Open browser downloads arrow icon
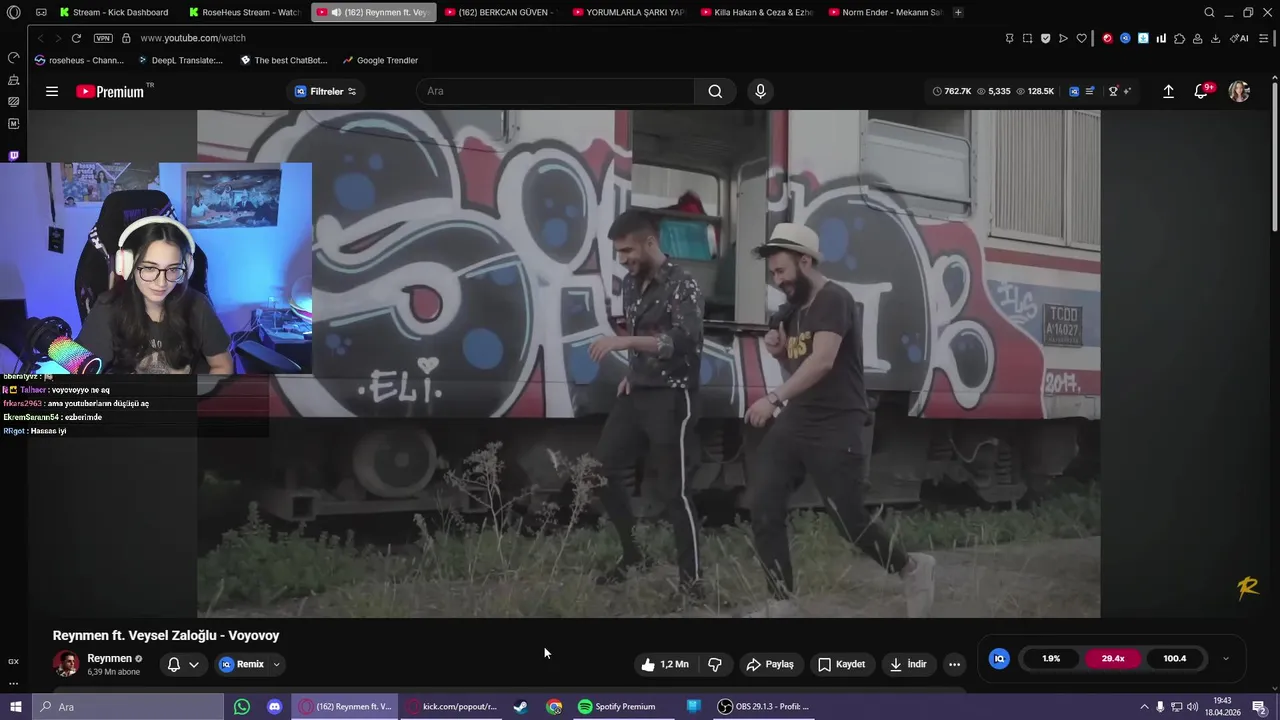This screenshot has width=1280, height=720. (x=1215, y=38)
